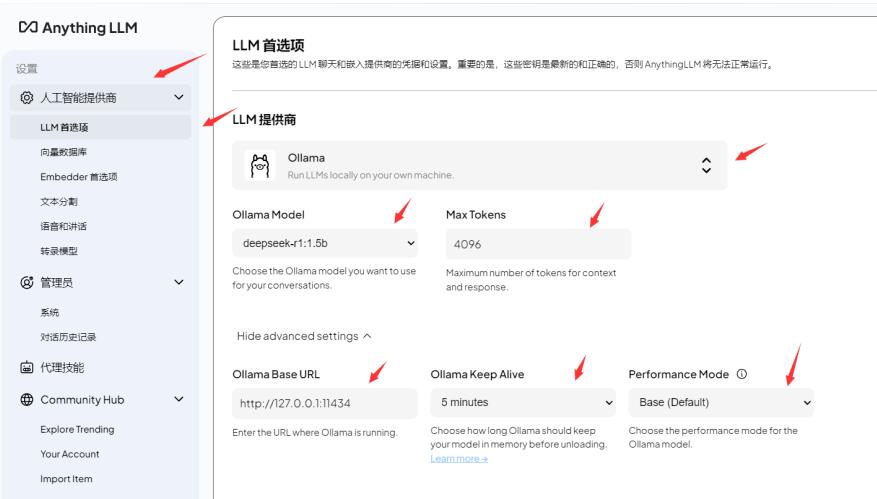The height and width of the screenshot is (499, 877).
Task: Click the Community Hub label
Action: click(x=82, y=400)
